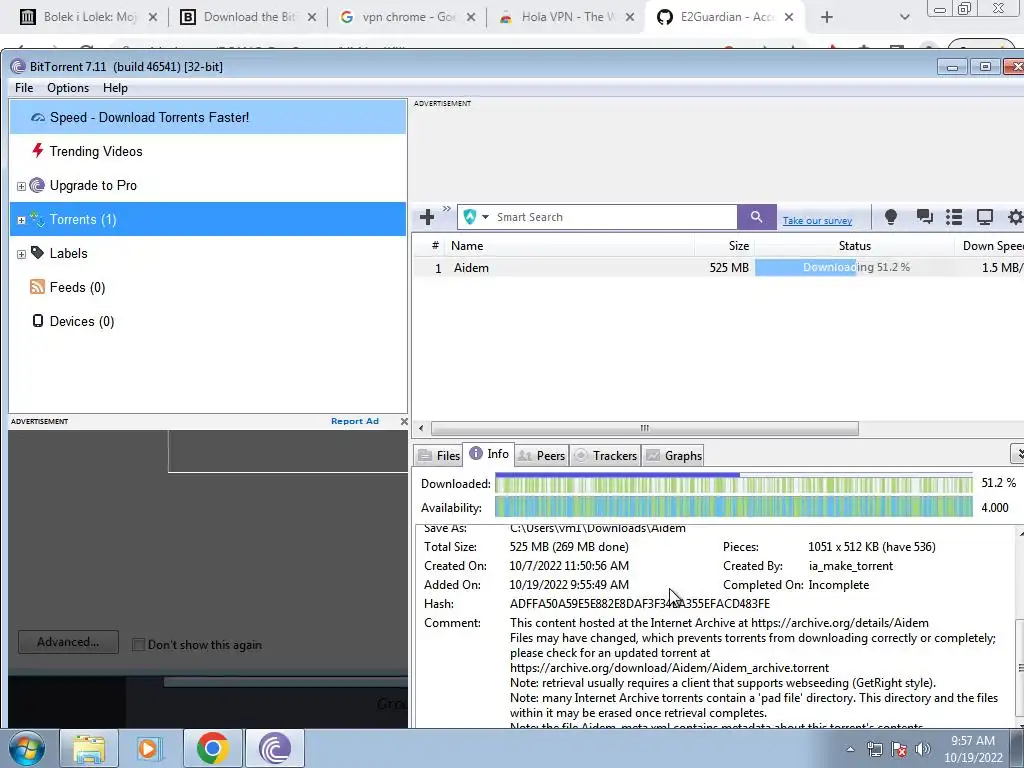Click the Downloaded pieces bar
The height and width of the screenshot is (768, 1024).
coord(733,483)
